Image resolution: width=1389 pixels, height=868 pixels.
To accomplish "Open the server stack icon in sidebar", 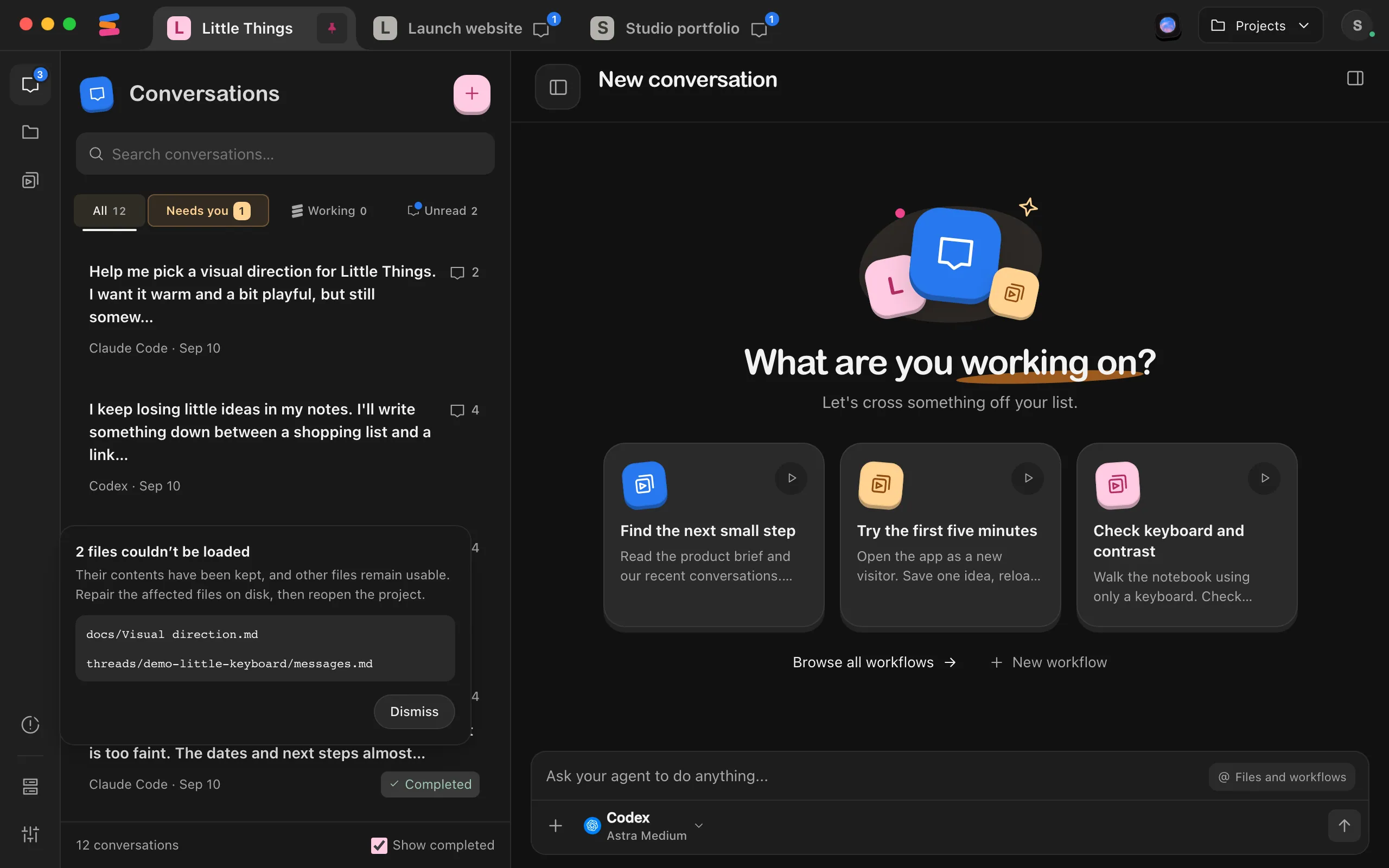I will click(30, 787).
